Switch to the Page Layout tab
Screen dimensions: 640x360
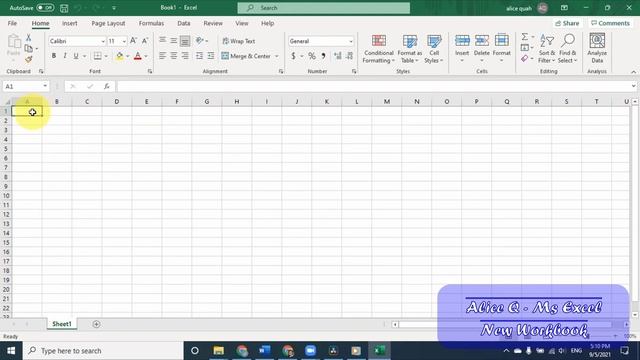pos(108,23)
